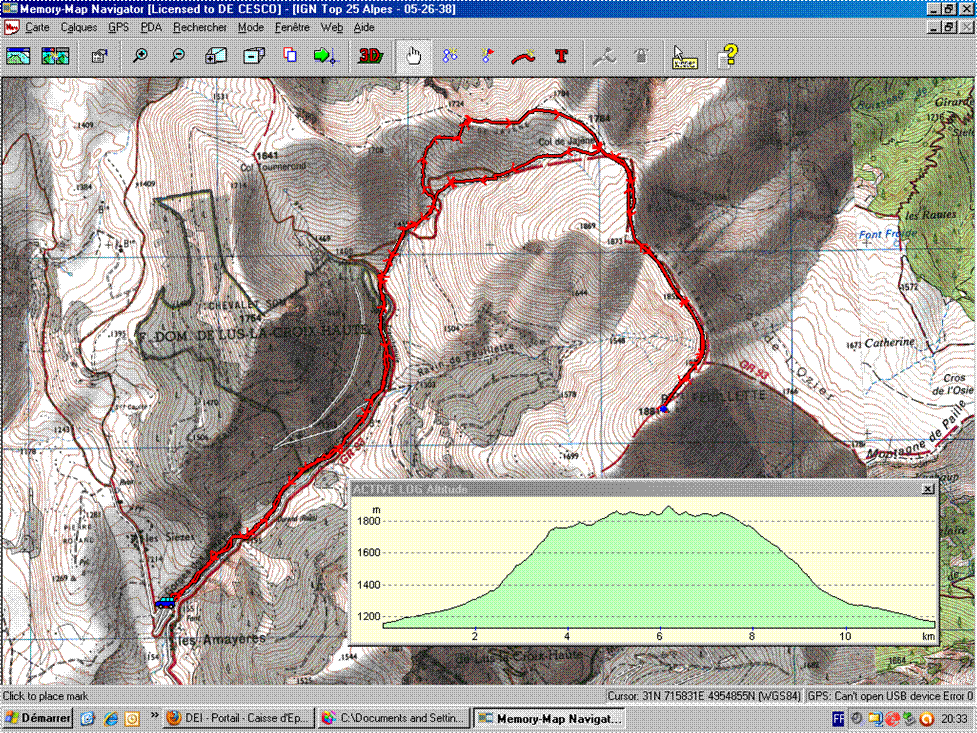Open the help question mark icon
This screenshot has height=733, width=977.
[x=727, y=56]
